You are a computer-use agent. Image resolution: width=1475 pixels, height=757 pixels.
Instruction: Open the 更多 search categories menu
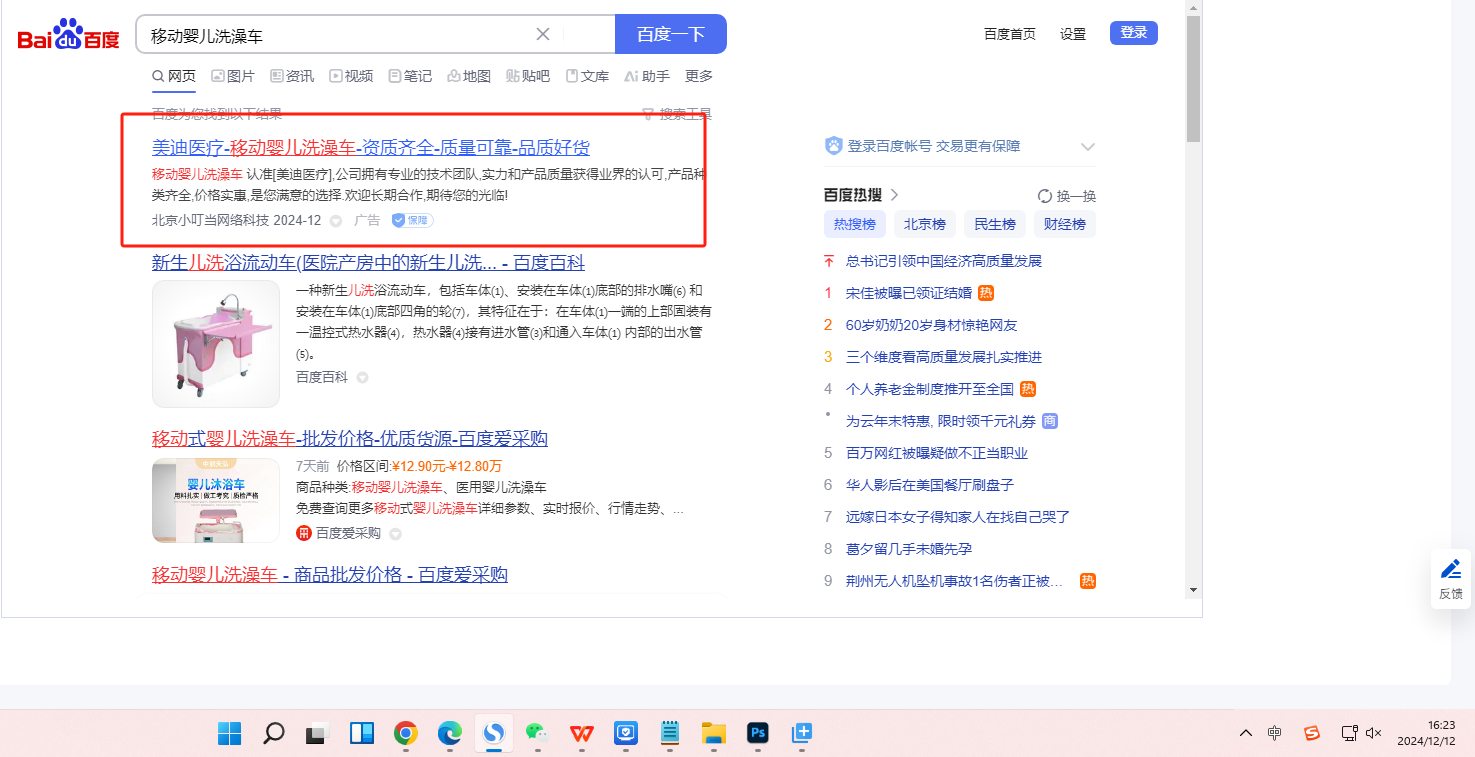pyautogui.click(x=699, y=76)
